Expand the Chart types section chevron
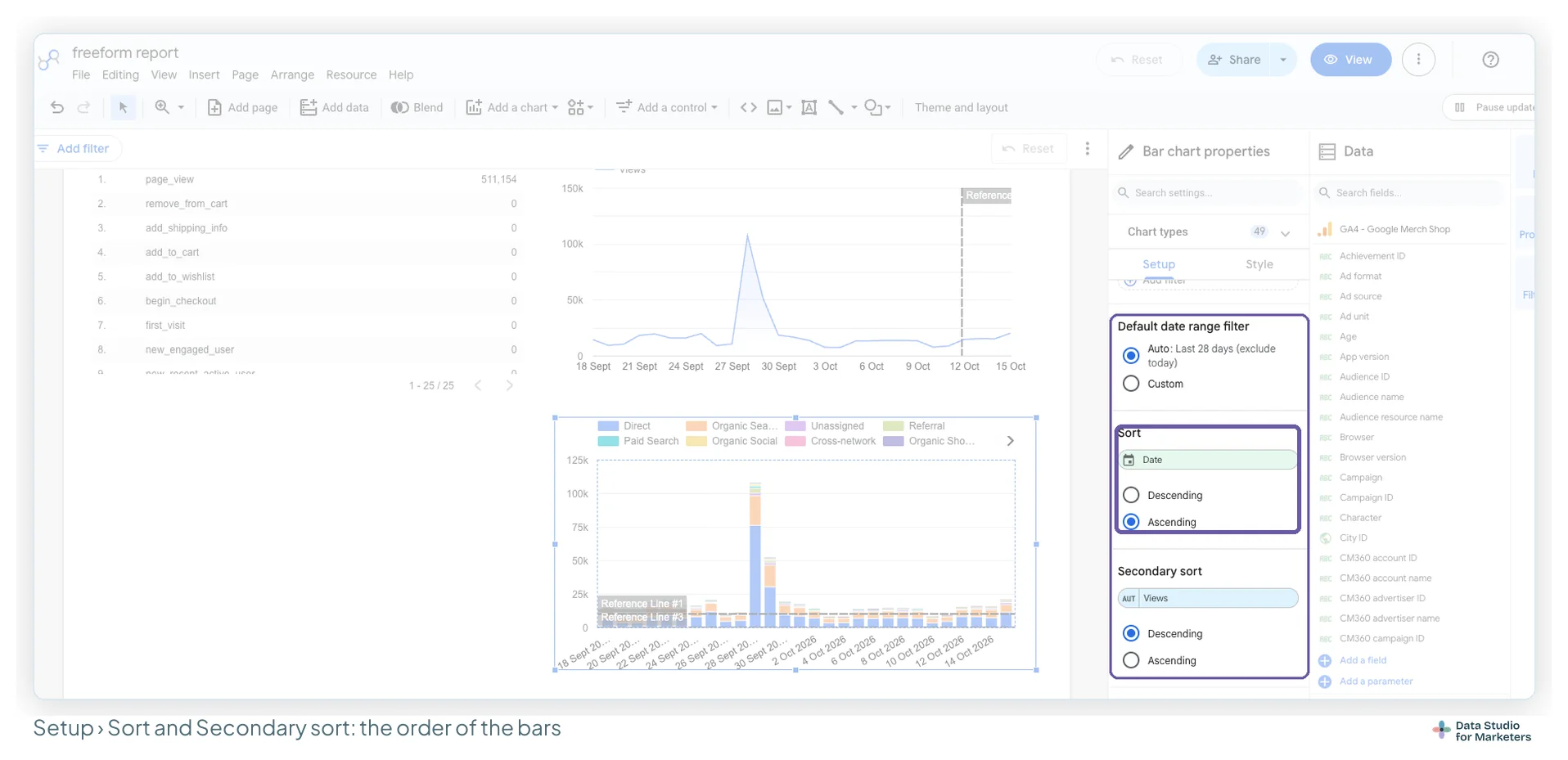The image size is (1568, 760). (1285, 233)
